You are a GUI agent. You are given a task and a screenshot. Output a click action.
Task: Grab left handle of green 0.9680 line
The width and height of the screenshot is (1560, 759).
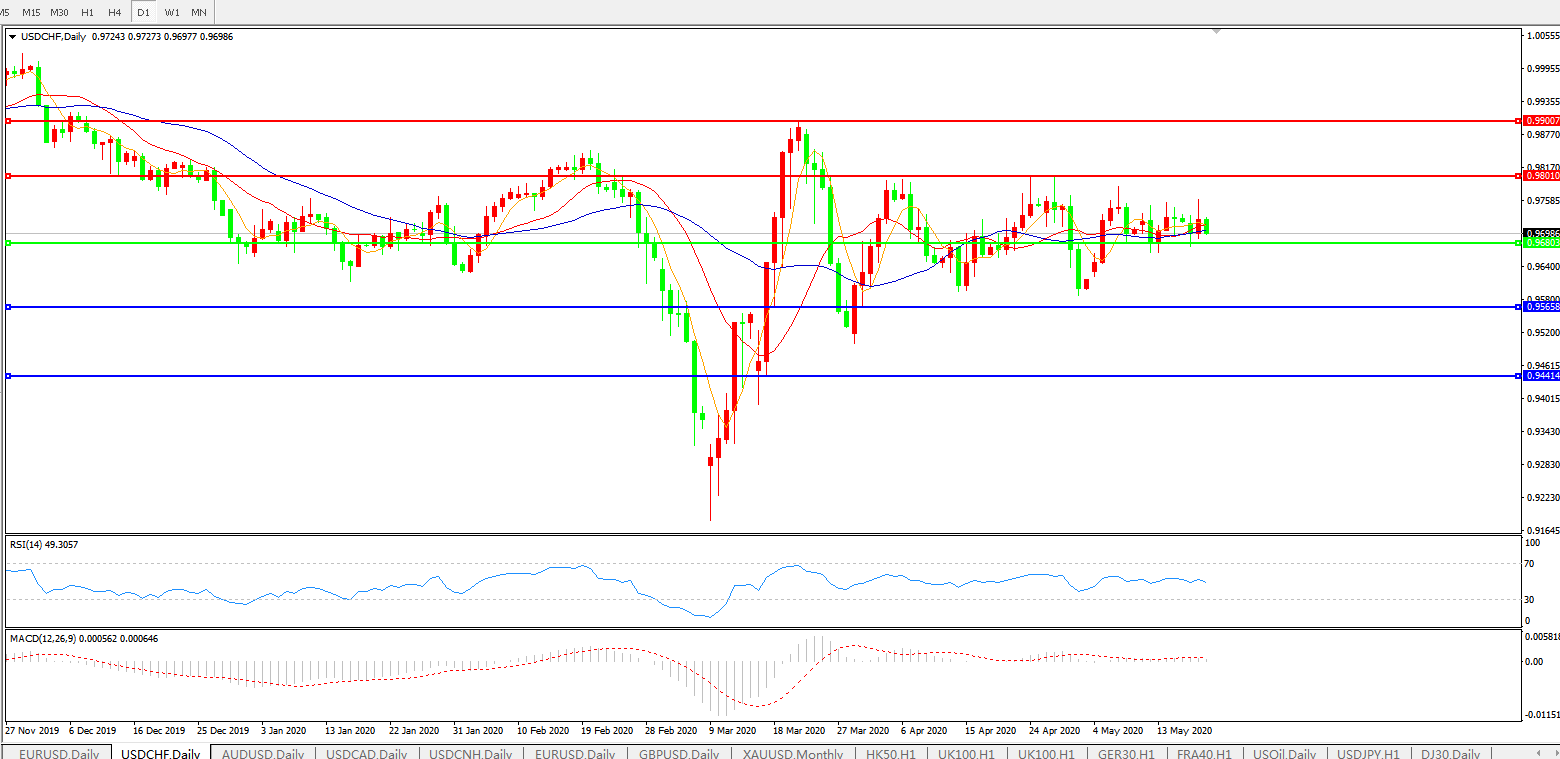coord(8,242)
